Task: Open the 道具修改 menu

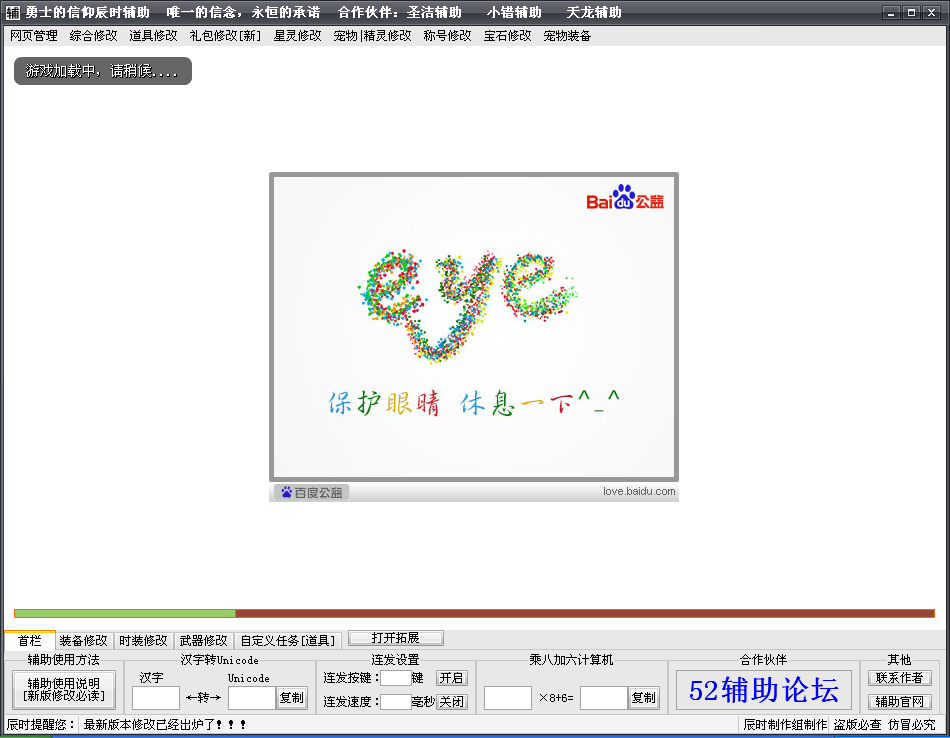Action: click(153, 36)
